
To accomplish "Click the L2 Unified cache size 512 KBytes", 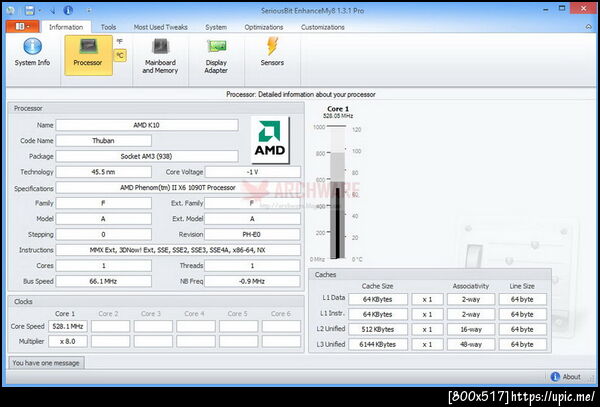I will [x=378, y=329].
